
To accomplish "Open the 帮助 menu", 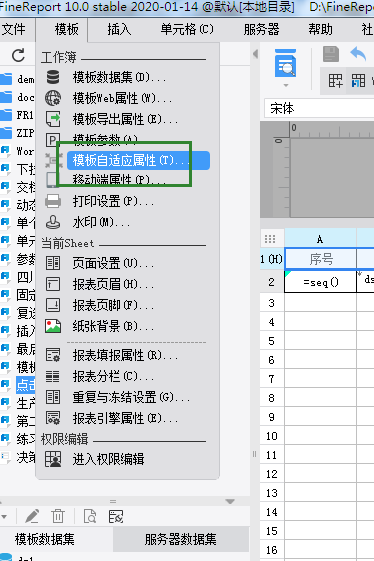I will 320,29.
